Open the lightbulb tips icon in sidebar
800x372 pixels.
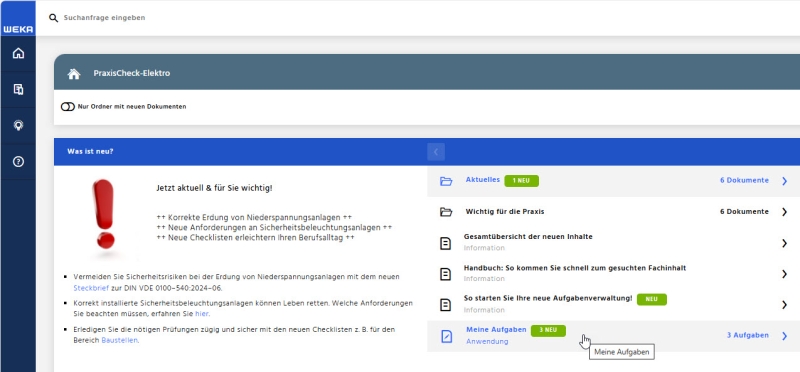point(18,126)
